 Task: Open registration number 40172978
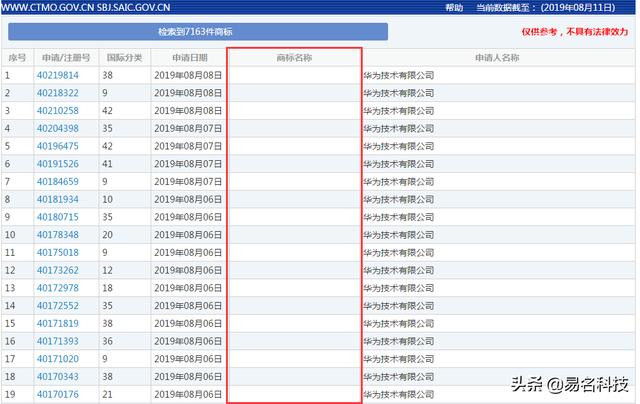(58, 288)
